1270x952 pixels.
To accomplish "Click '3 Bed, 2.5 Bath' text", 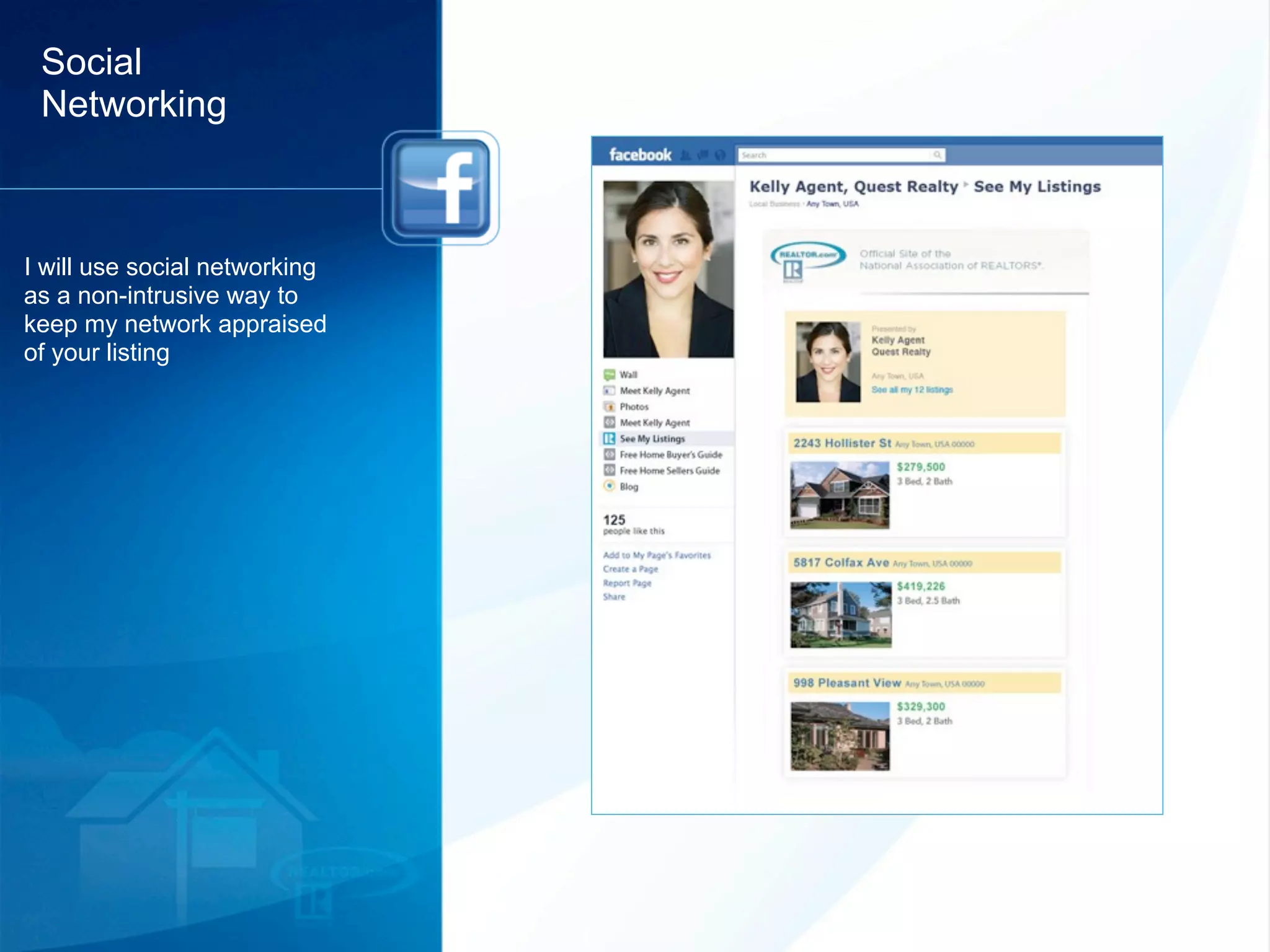I will click(928, 601).
